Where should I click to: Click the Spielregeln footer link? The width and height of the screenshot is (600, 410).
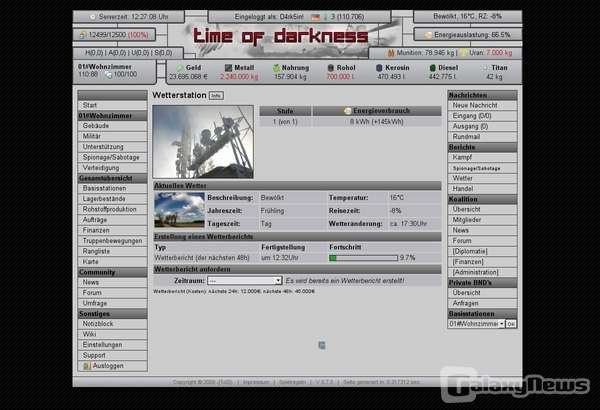click(x=292, y=382)
